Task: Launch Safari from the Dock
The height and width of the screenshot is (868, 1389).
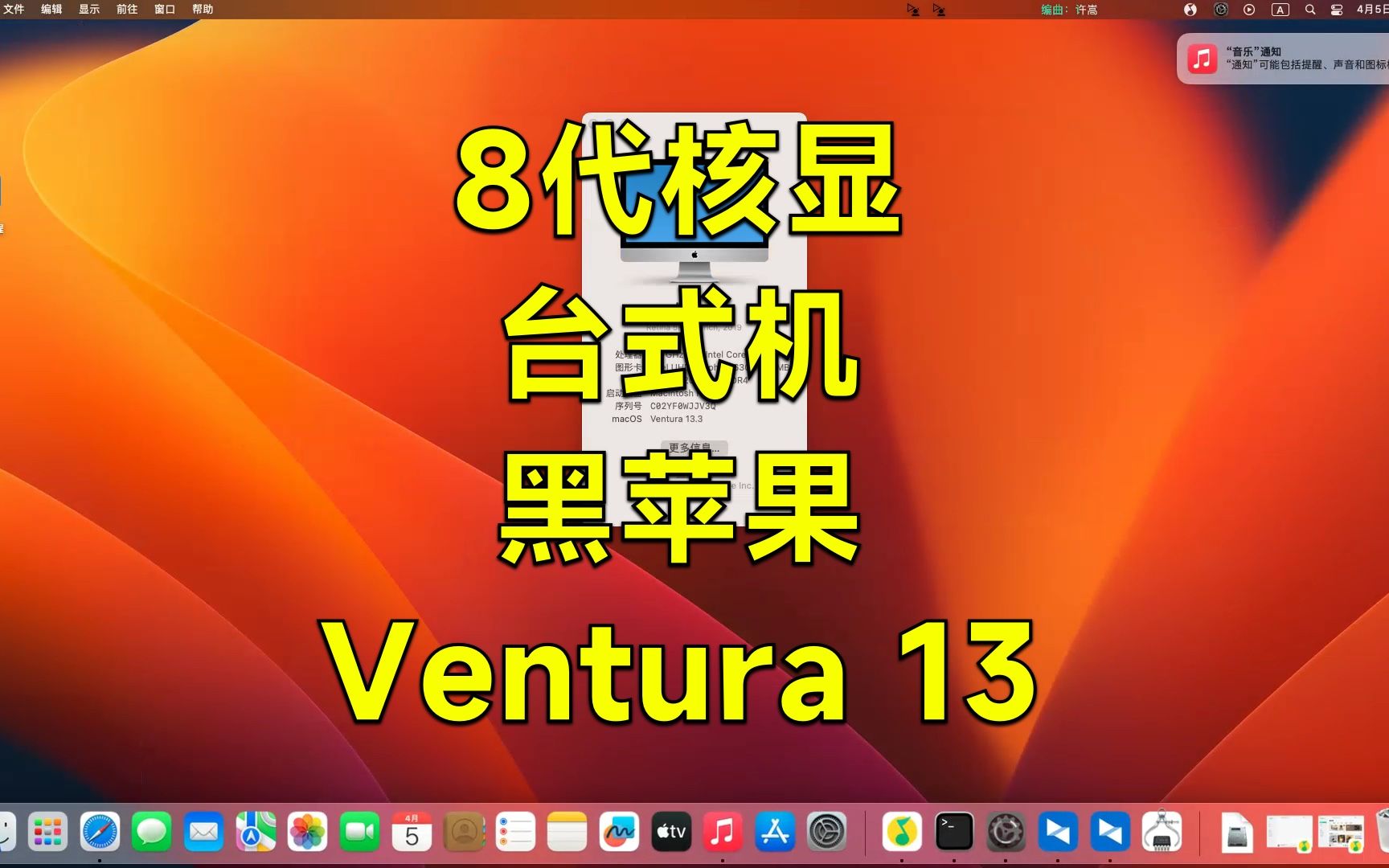Action: pos(100,832)
